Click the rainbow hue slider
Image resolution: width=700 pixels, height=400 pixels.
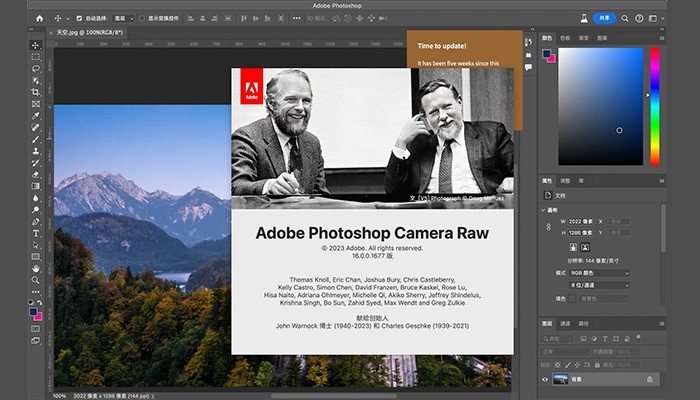655,105
